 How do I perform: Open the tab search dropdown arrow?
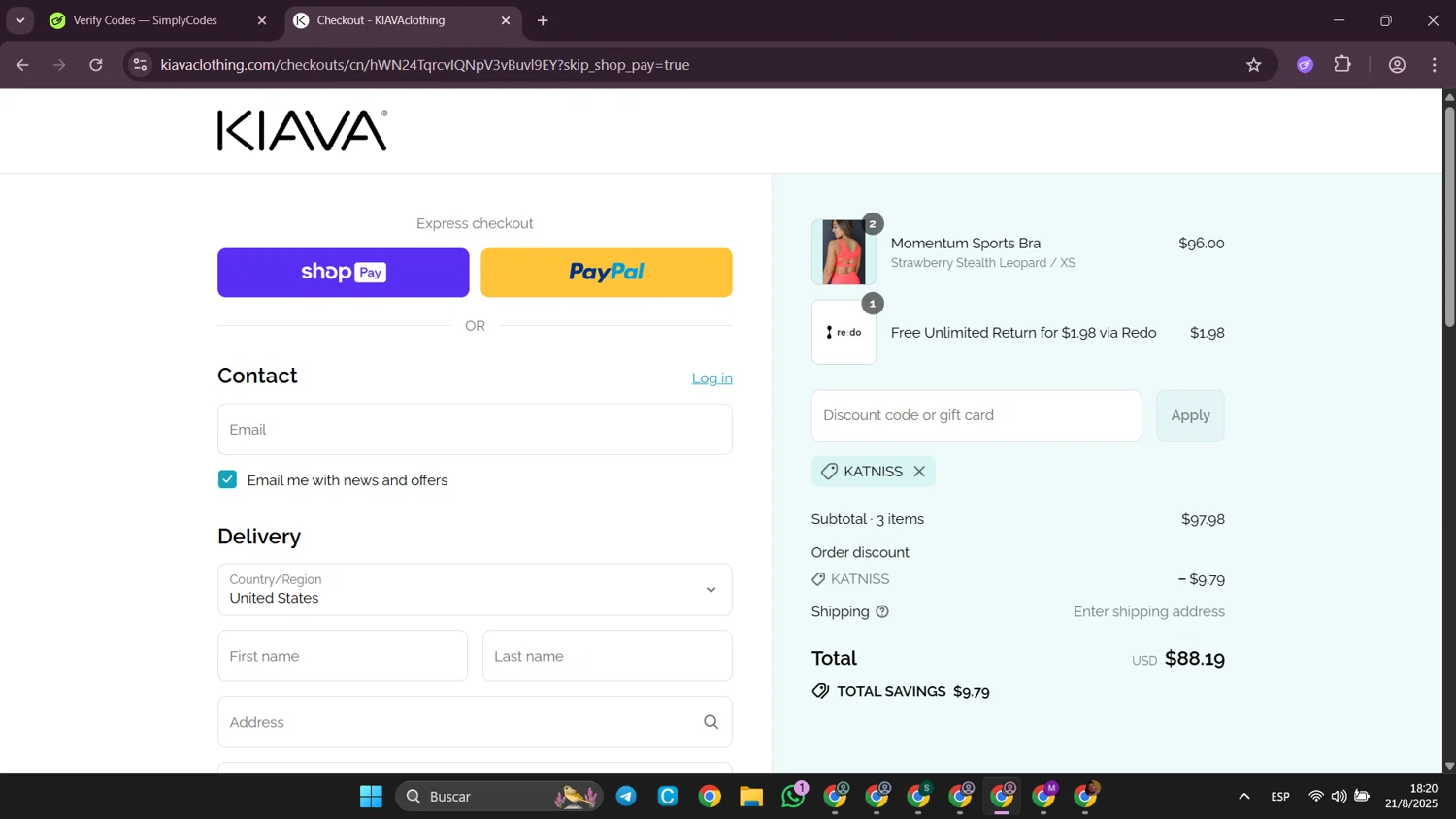(19, 20)
